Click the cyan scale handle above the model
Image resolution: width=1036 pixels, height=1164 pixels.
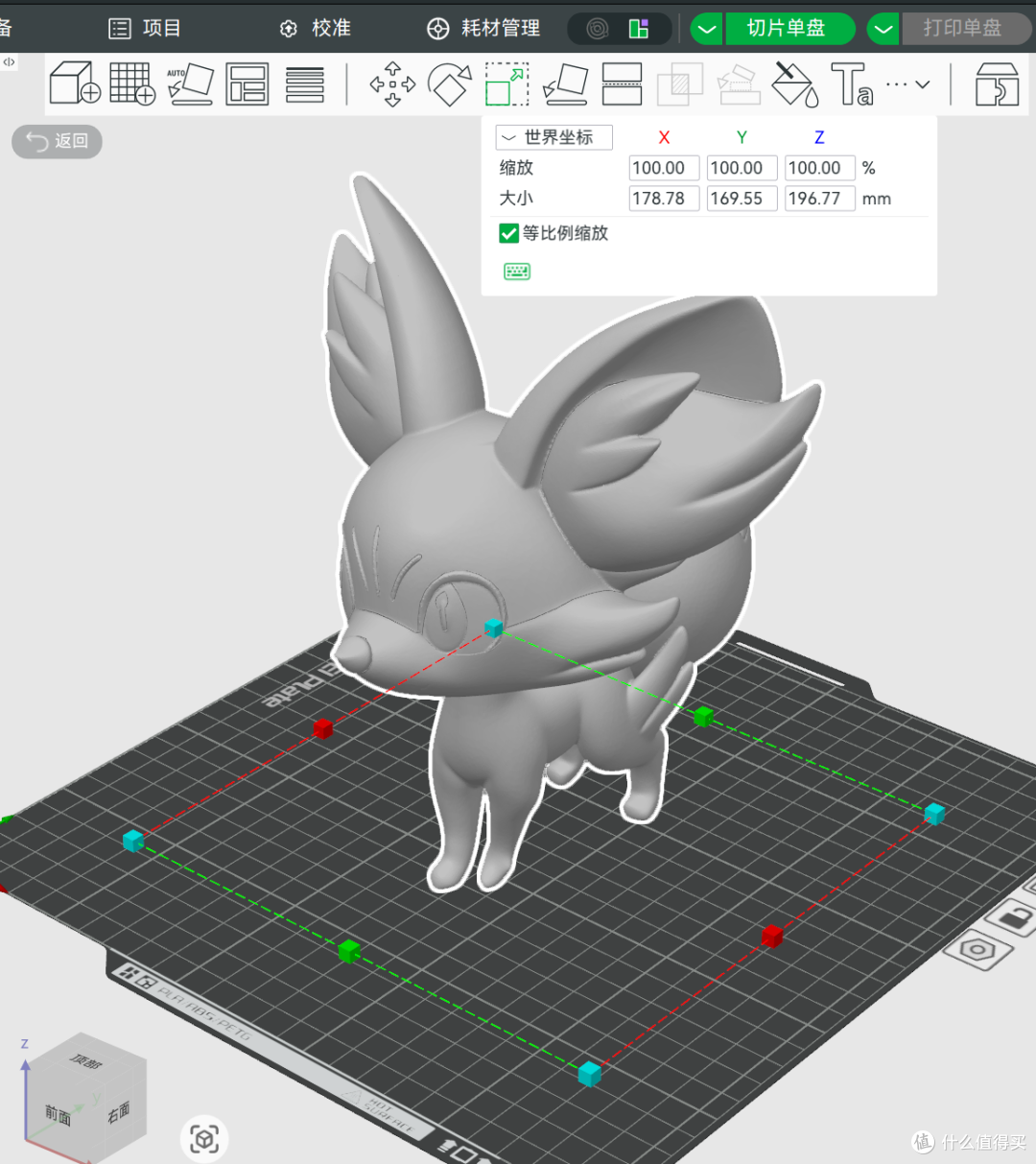493,629
